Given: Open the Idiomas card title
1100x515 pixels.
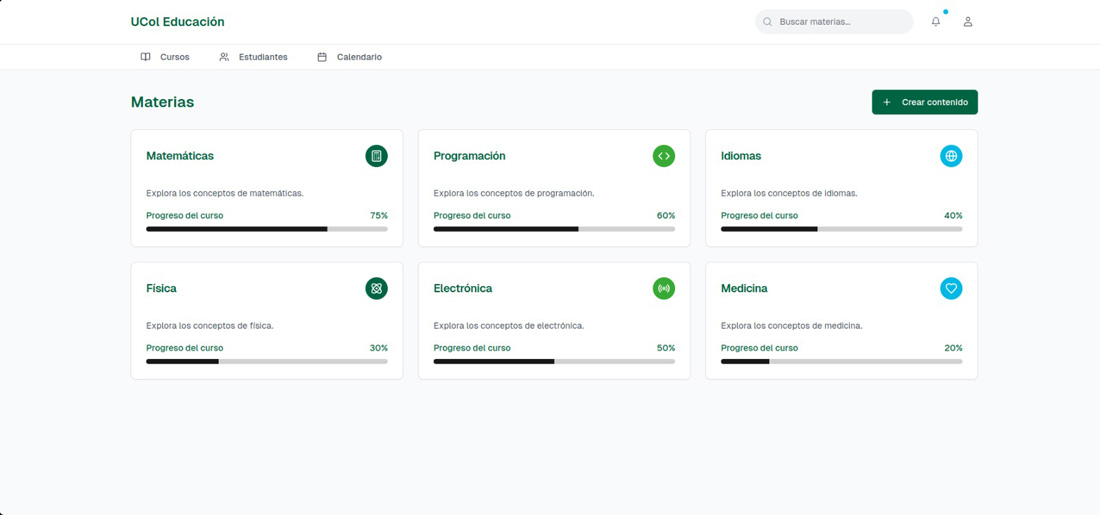Looking at the screenshot, I should pyautogui.click(x=741, y=156).
